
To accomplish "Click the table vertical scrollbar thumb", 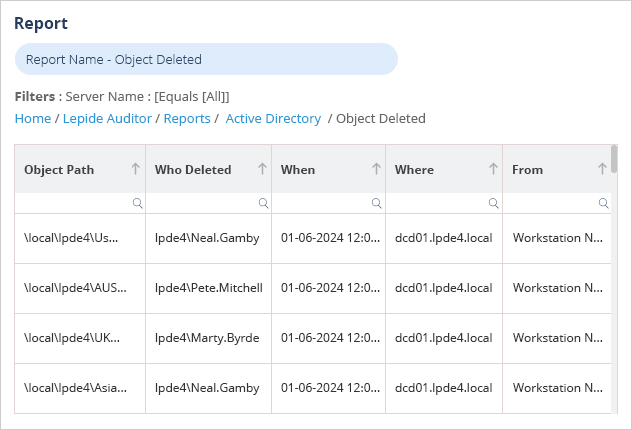I will point(614,159).
